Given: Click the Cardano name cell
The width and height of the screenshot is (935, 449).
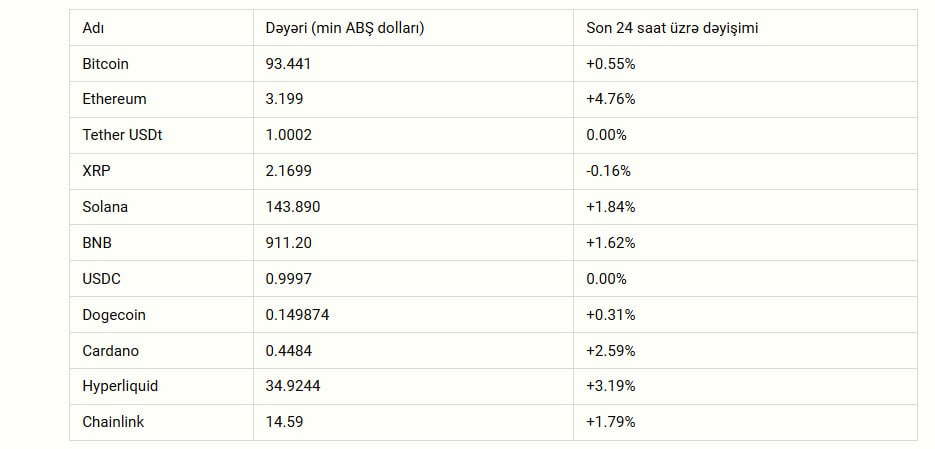Looking at the screenshot, I should click(110, 351).
